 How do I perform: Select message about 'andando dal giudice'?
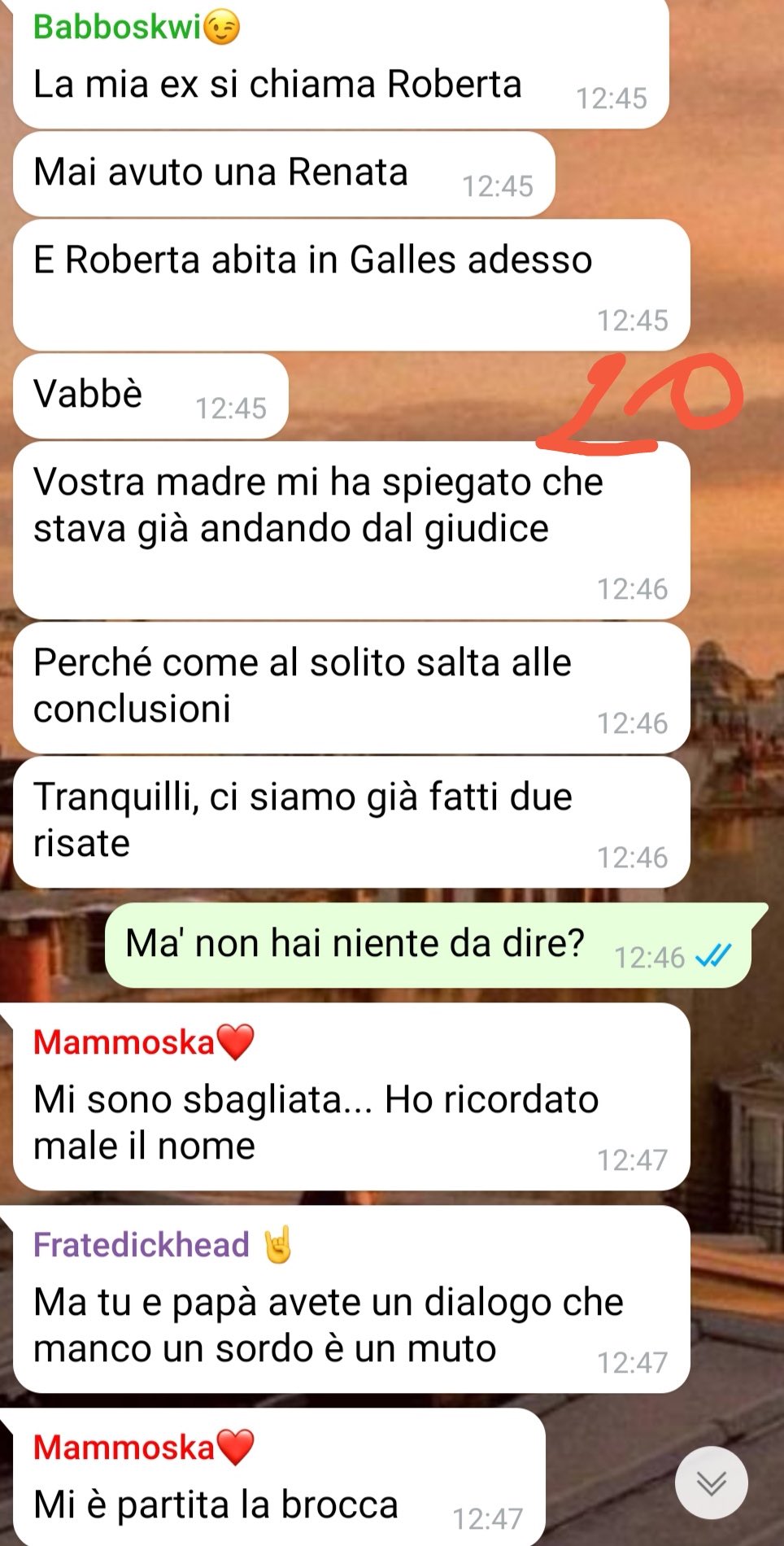(x=351, y=530)
